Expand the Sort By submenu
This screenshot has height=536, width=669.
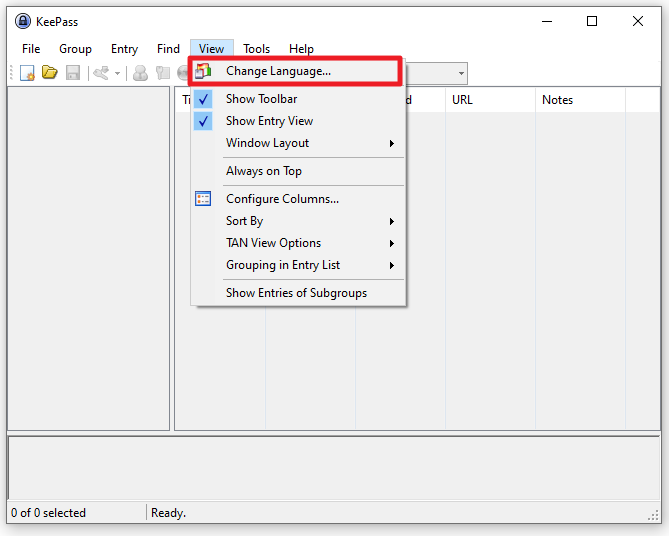(298, 221)
